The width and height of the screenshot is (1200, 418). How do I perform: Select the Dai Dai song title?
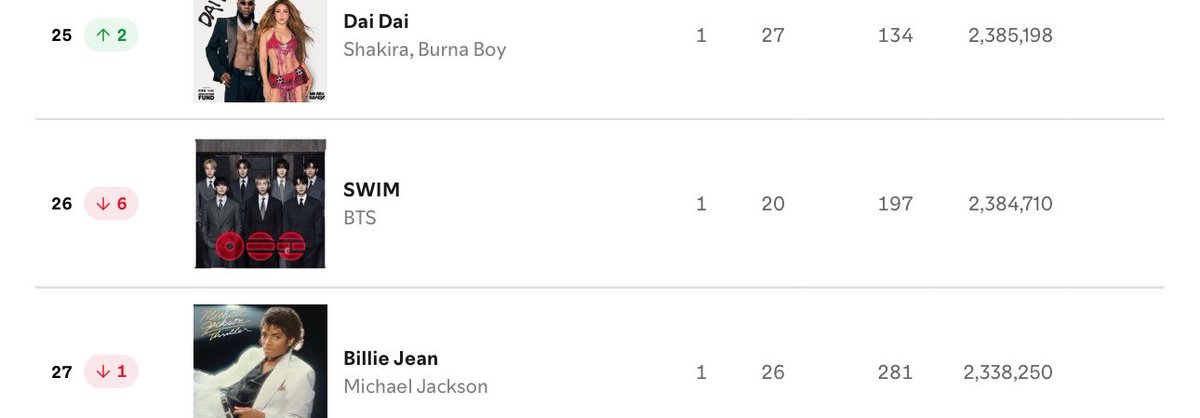pyautogui.click(x=376, y=21)
